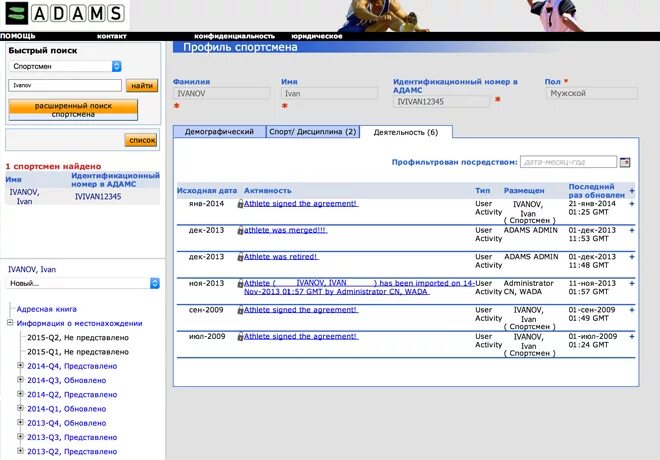This screenshot has height=460, width=660.
Task: Click lock icon beside 'athlete was merged!!!'
Action: [x=240, y=230]
